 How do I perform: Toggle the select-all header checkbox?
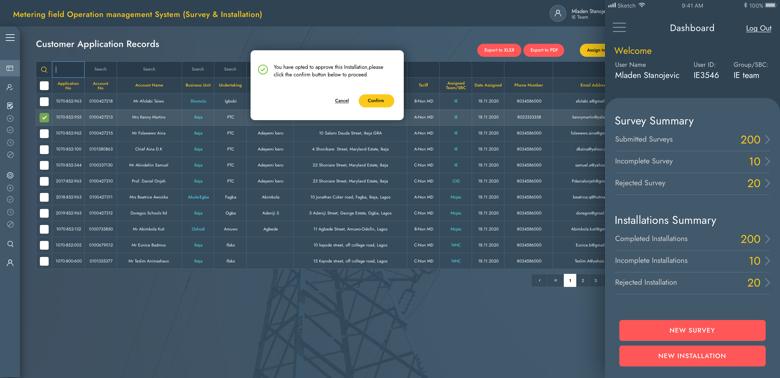tap(44, 86)
